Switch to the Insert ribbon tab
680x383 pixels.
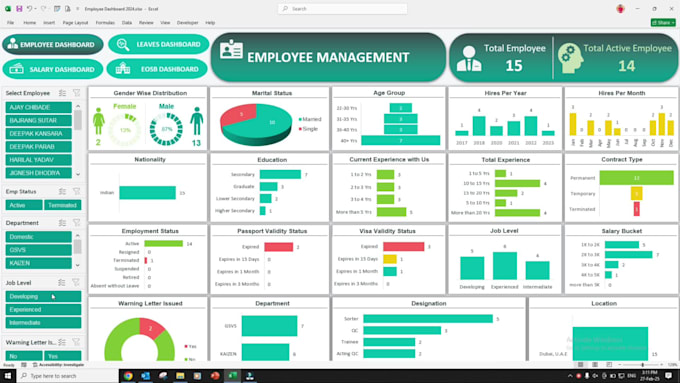point(49,23)
